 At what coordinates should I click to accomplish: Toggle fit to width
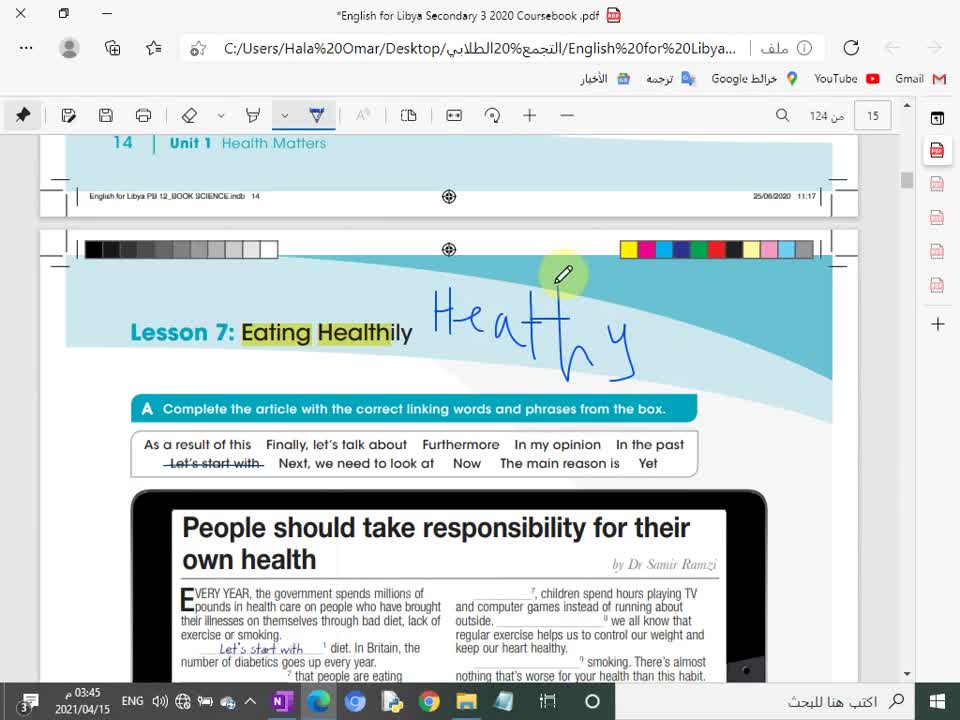pos(454,115)
